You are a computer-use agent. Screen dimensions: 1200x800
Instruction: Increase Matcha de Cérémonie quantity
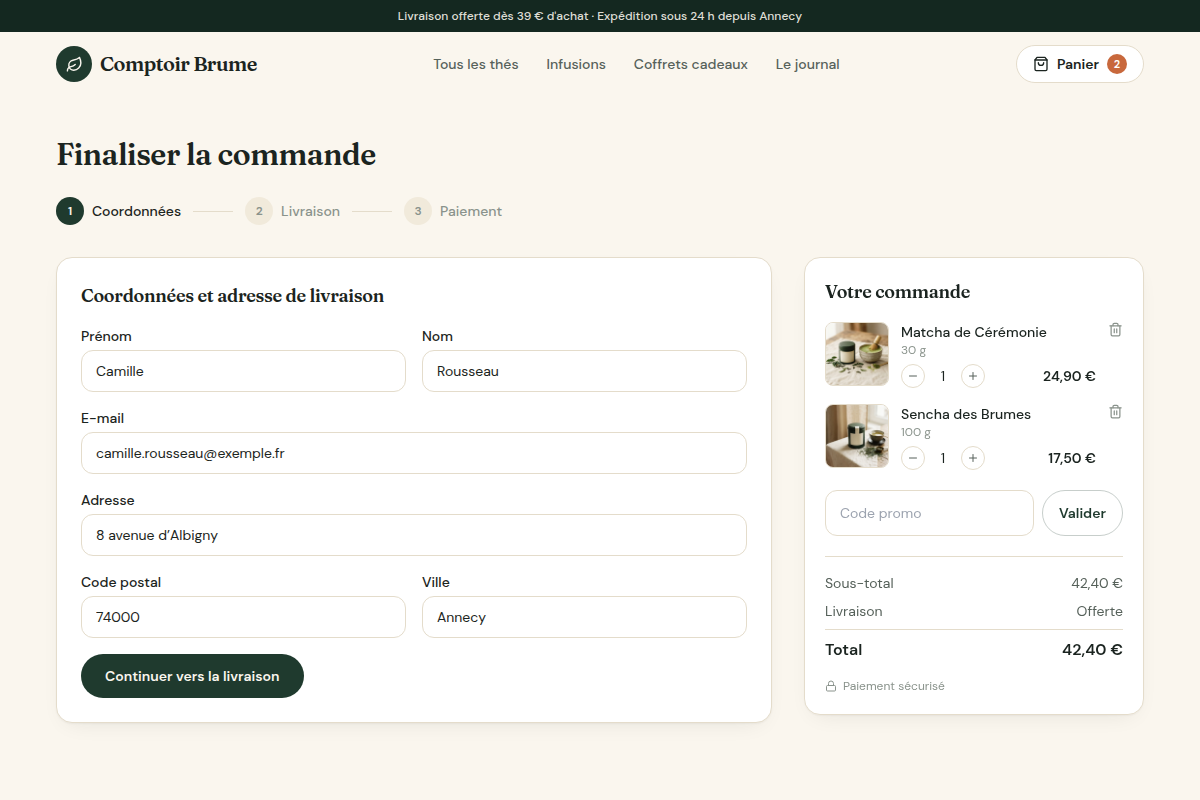(973, 376)
